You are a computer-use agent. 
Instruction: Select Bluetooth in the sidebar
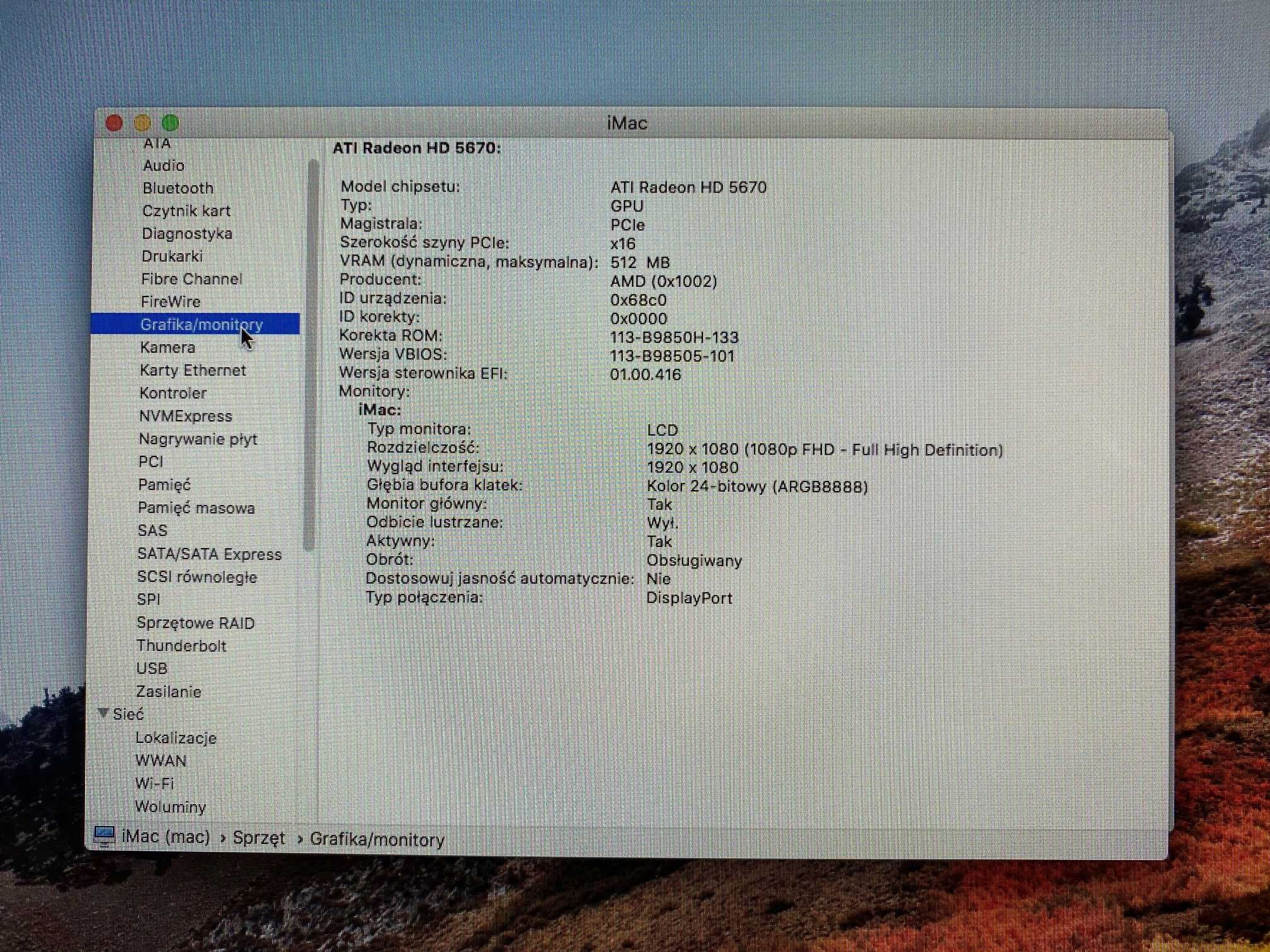[178, 188]
